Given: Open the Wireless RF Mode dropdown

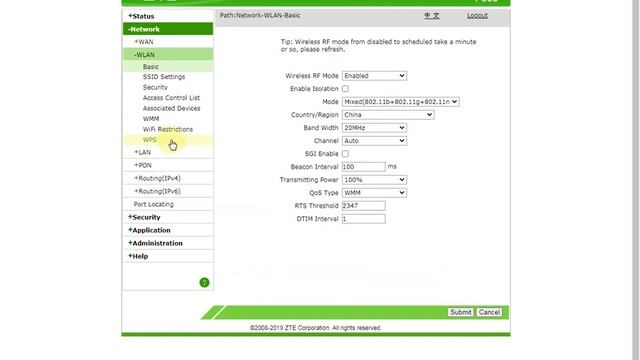Looking at the screenshot, I should pos(374,76).
